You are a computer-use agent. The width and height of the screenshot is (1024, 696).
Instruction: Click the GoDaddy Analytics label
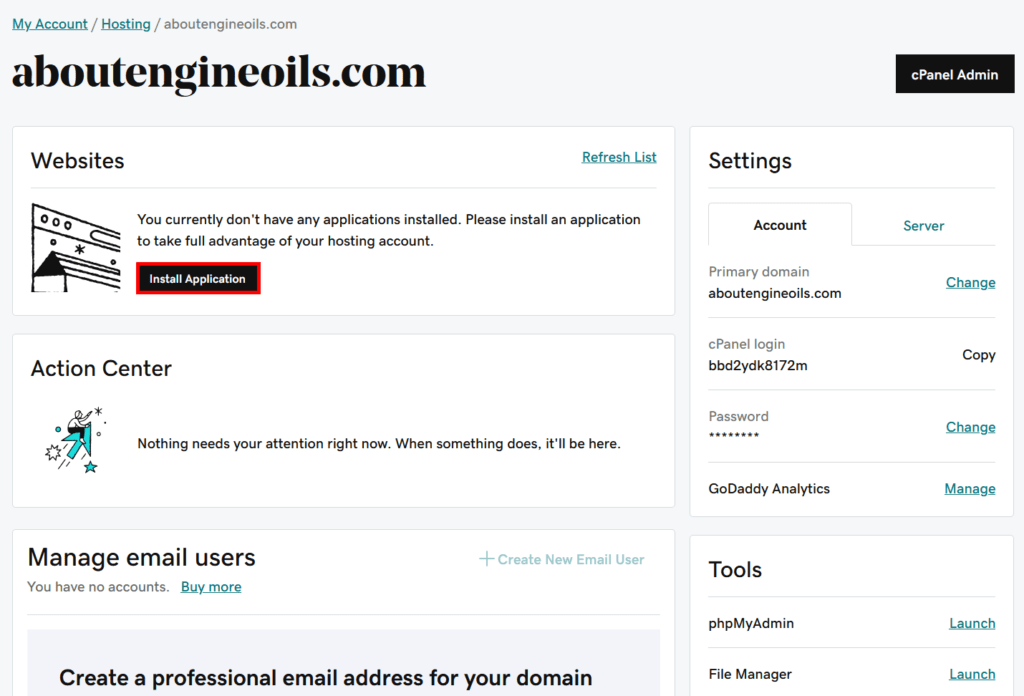pos(769,489)
